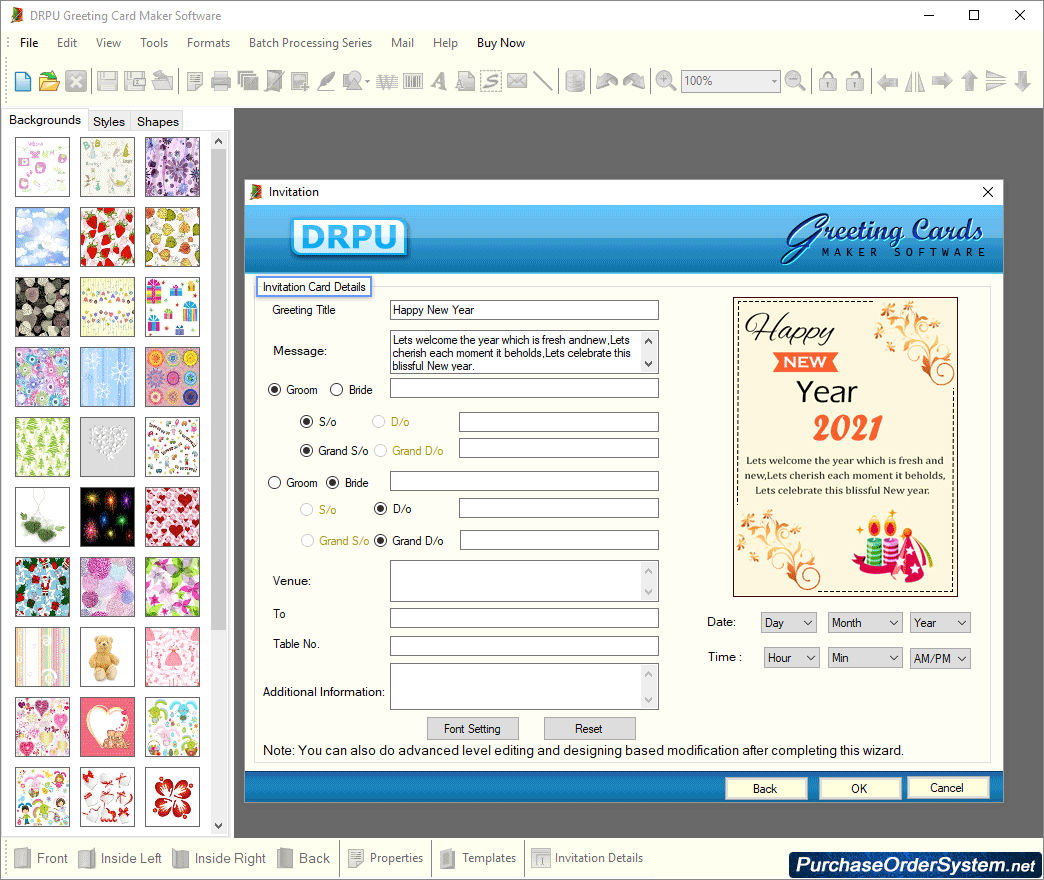Select the enabled Grand D/o radio button
This screenshot has width=1044, height=880.
pyautogui.click(x=380, y=541)
